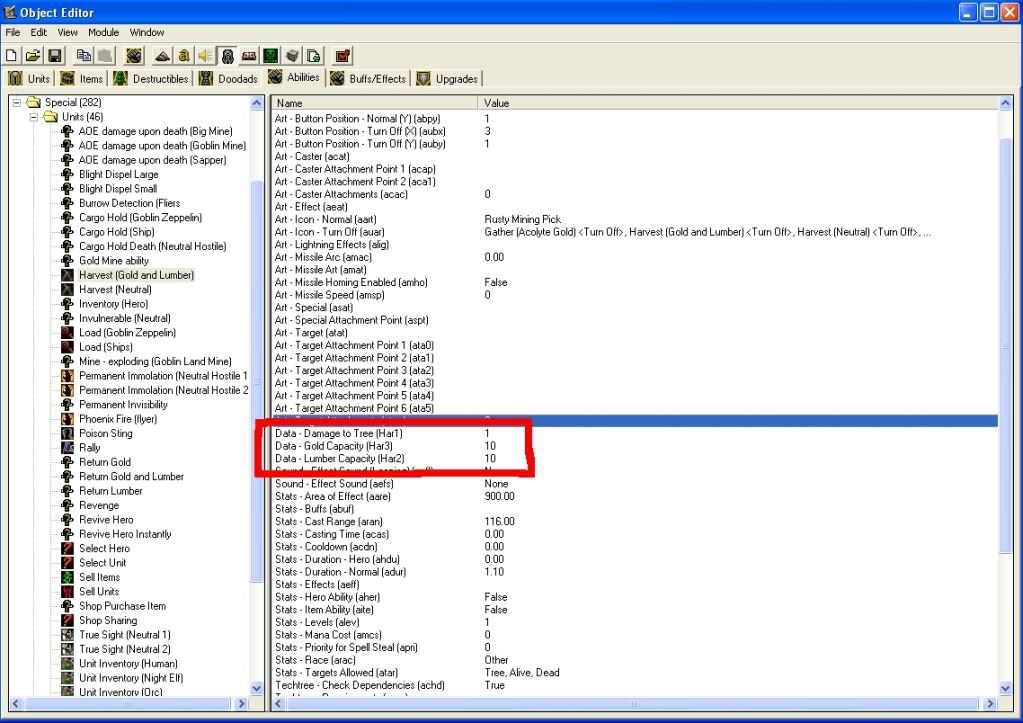Screen dimensions: 1023x723
Task: Open the Campaign Editor book icon
Action: tap(249, 55)
